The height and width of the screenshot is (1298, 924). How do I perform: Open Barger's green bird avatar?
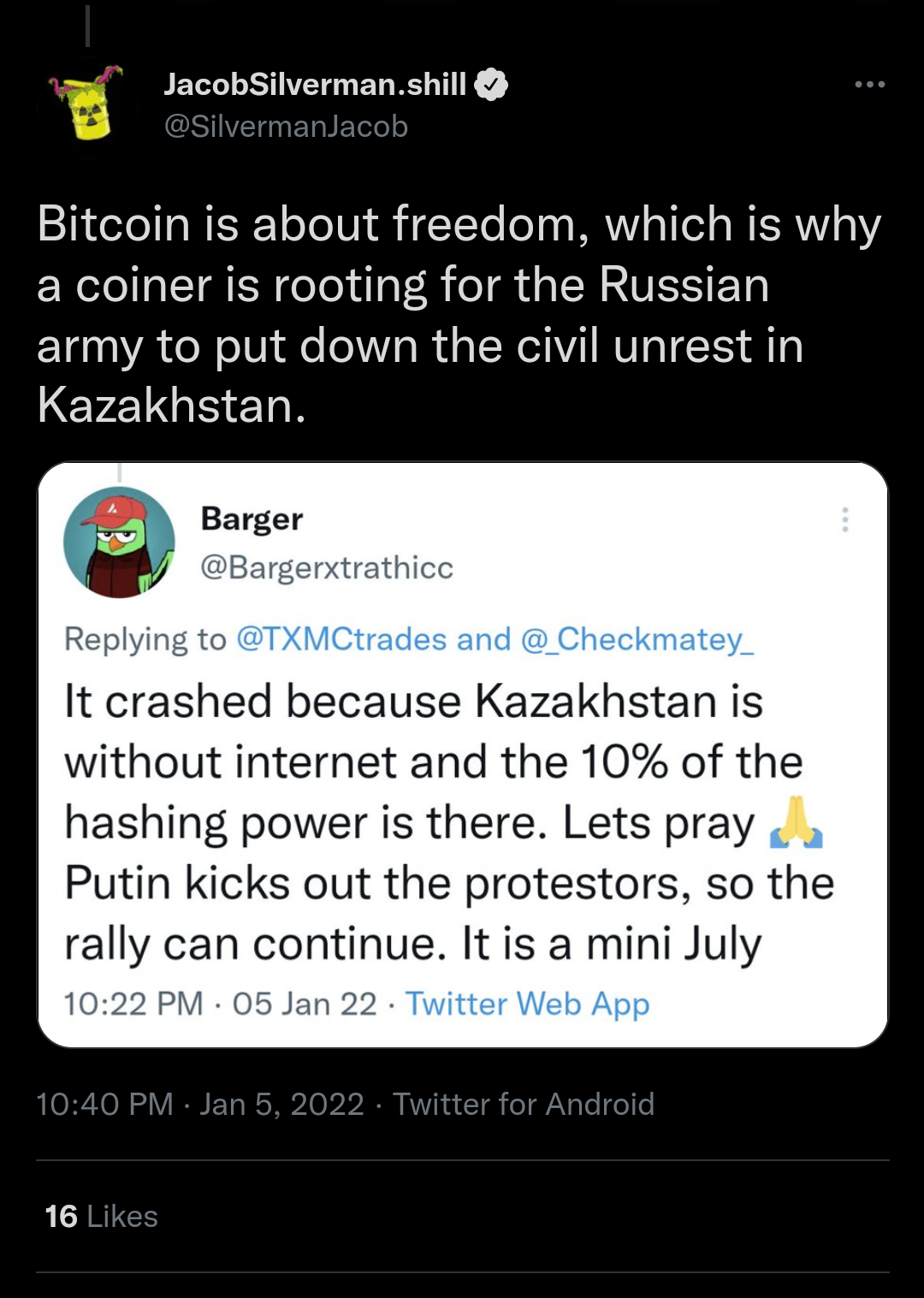coord(119,542)
